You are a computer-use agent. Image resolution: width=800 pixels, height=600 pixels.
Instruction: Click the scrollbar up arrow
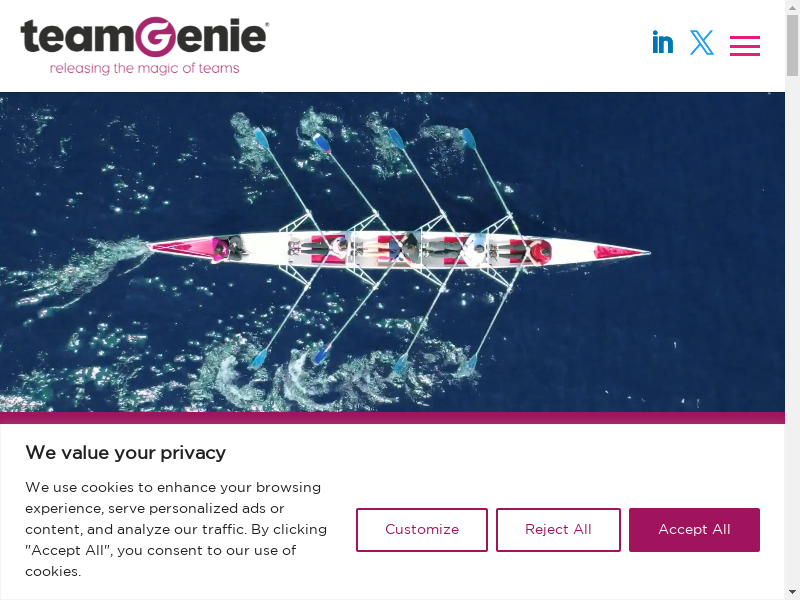click(x=792, y=5)
